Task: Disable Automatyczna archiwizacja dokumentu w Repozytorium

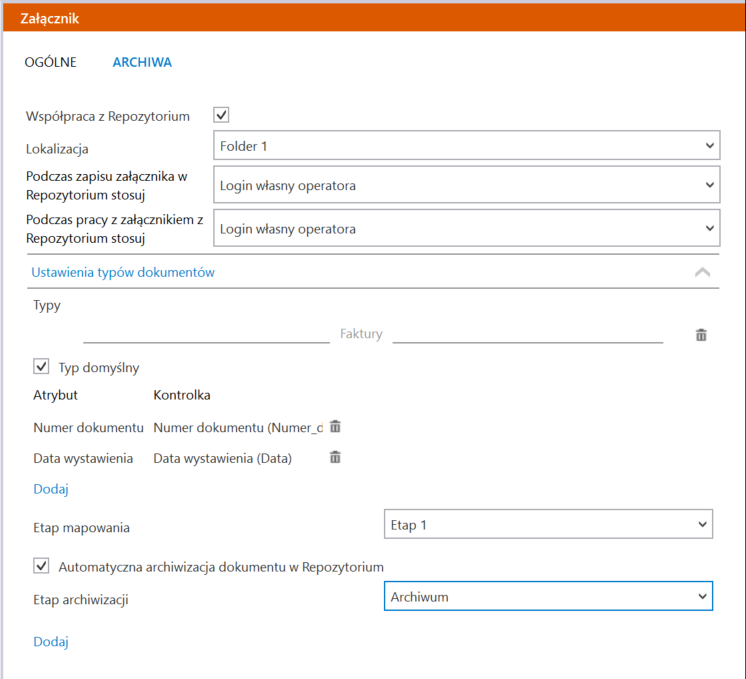Action: pyautogui.click(x=41, y=566)
